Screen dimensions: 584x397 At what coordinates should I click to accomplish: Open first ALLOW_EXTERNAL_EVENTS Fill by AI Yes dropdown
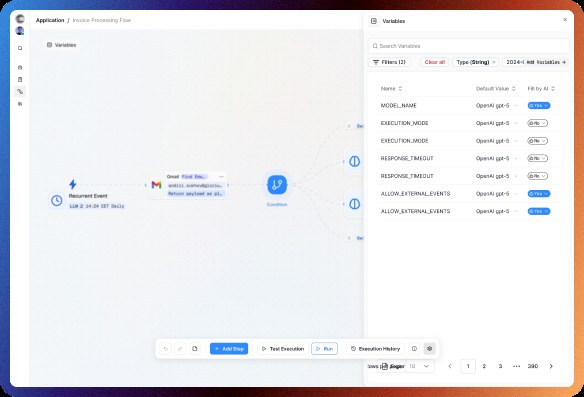pos(539,194)
